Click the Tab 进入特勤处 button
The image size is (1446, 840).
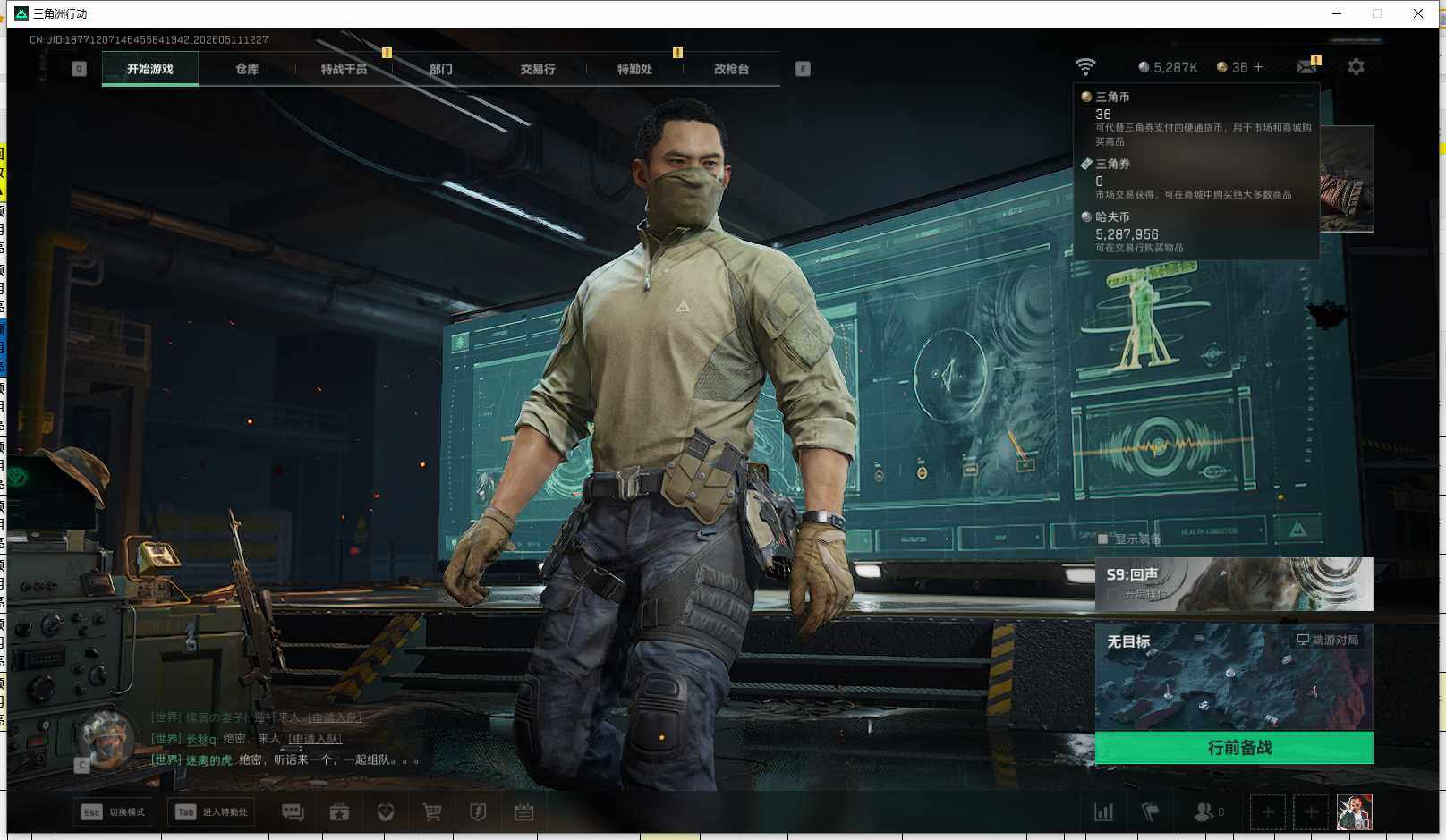point(212,812)
